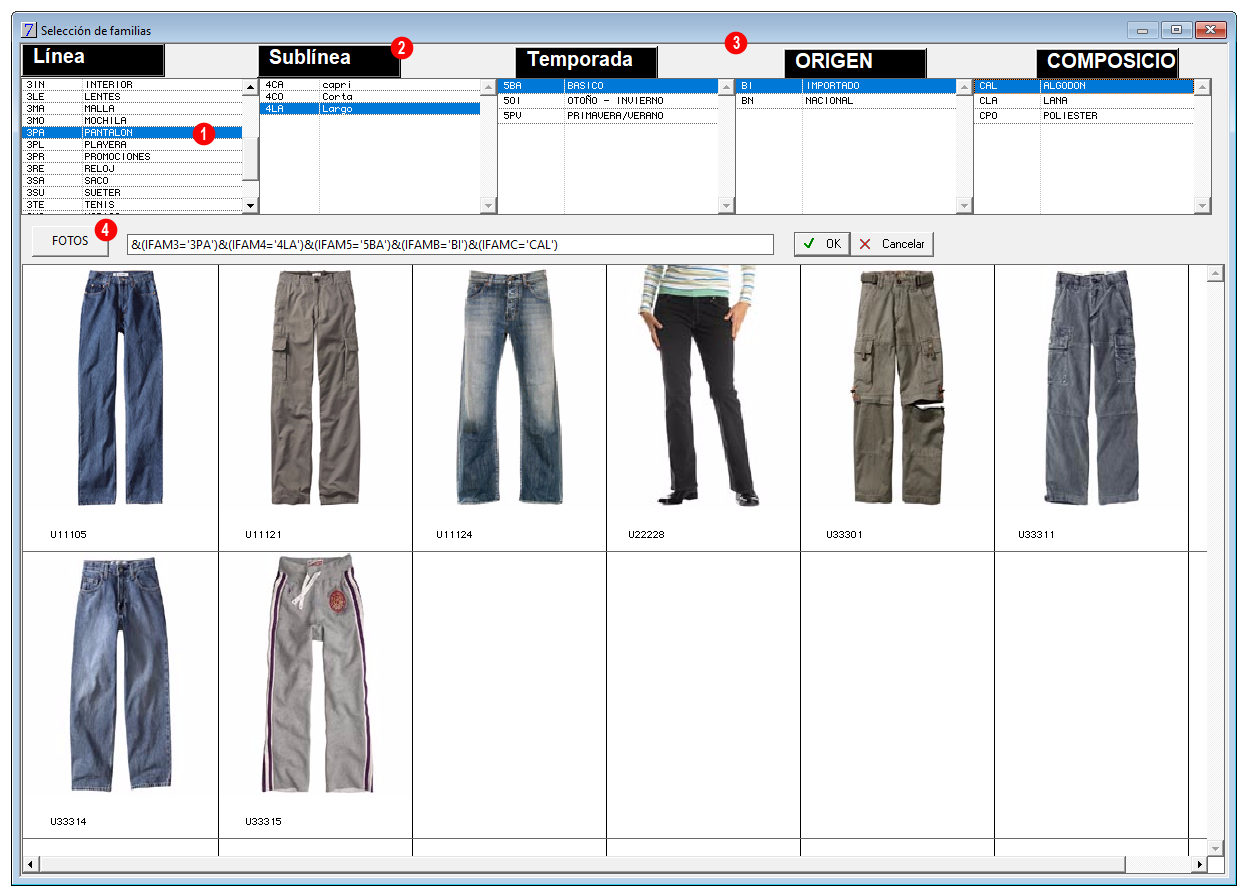Click photo grid horizontal scroll-left arrow
The height and width of the screenshot is (894, 1244).
(30, 863)
